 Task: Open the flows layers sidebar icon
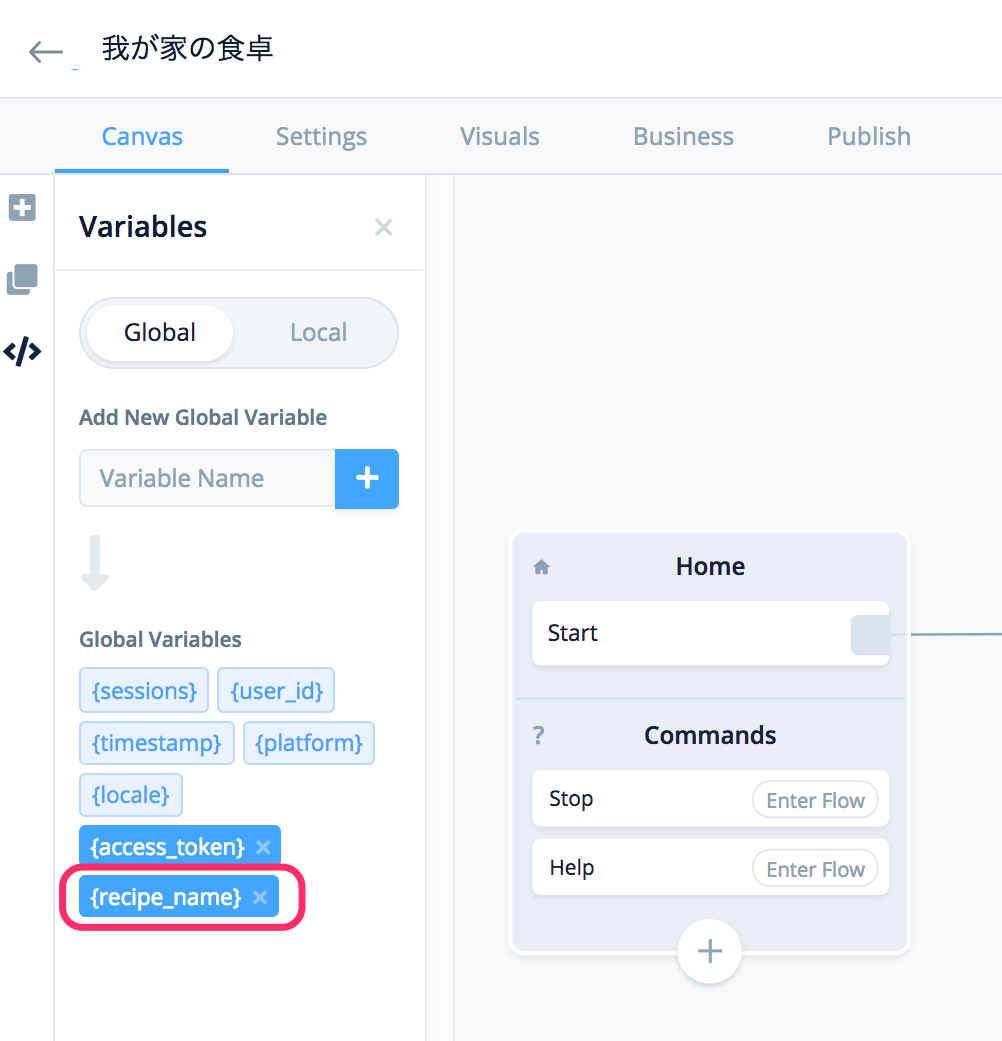(22, 279)
